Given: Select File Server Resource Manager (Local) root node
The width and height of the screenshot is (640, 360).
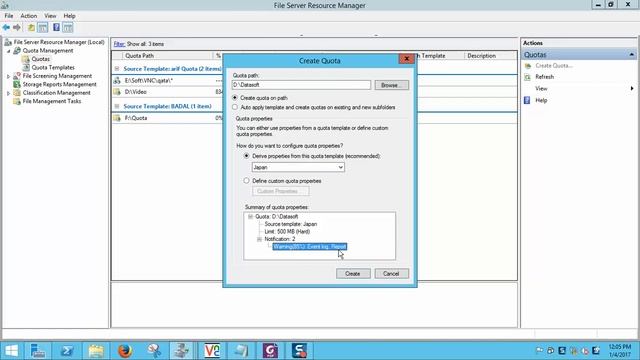Looking at the screenshot, I should (x=59, y=42).
